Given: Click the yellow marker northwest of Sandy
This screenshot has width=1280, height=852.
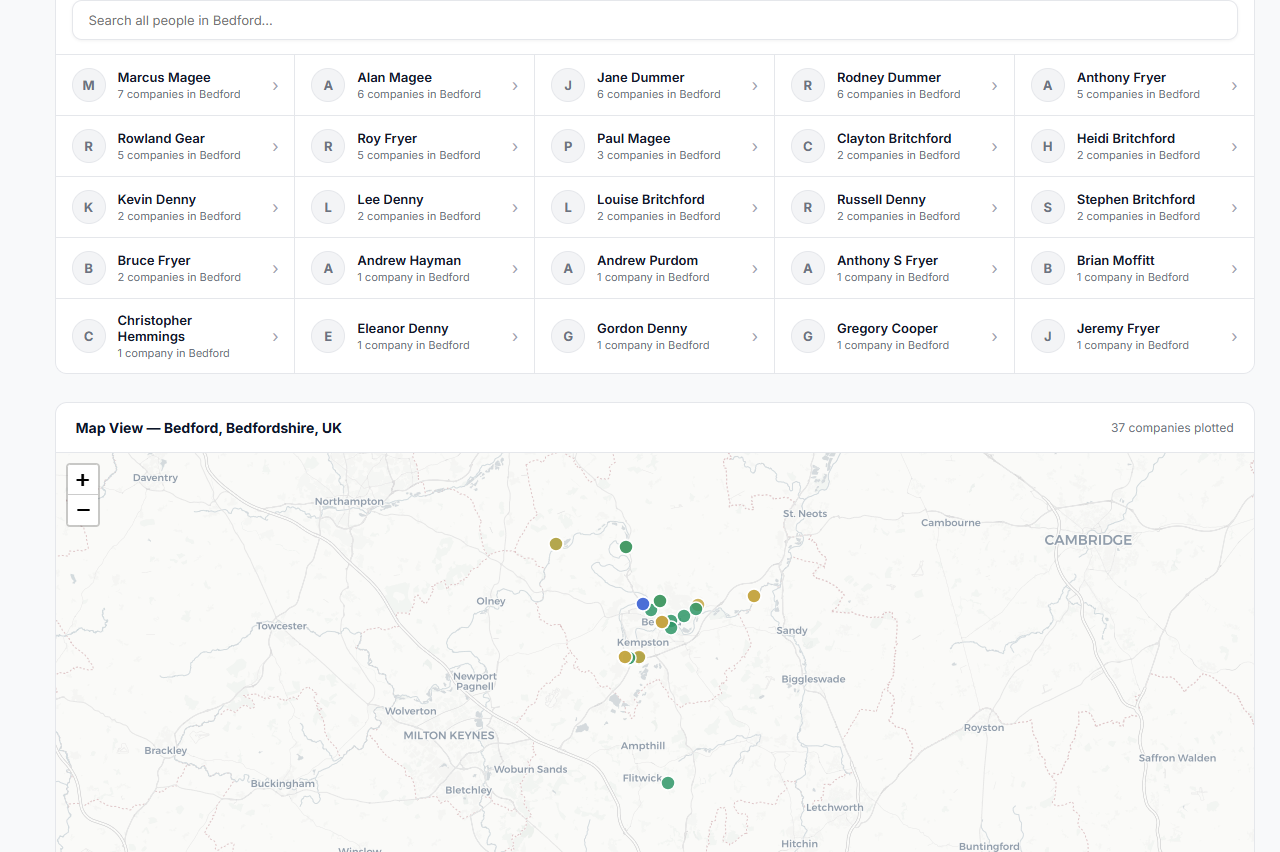Looking at the screenshot, I should click(x=754, y=596).
